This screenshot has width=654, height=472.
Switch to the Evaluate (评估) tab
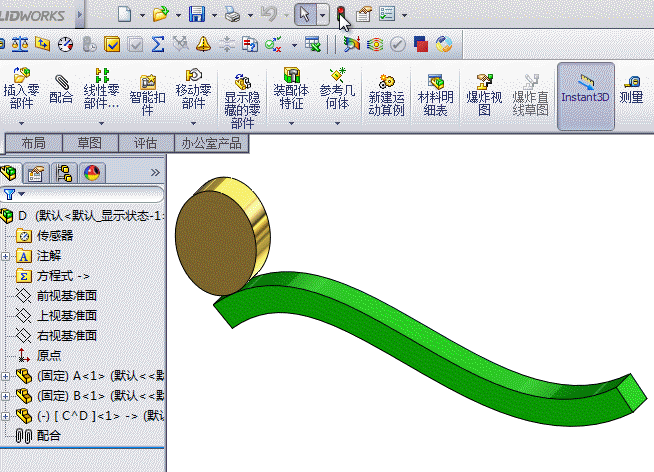(146, 143)
